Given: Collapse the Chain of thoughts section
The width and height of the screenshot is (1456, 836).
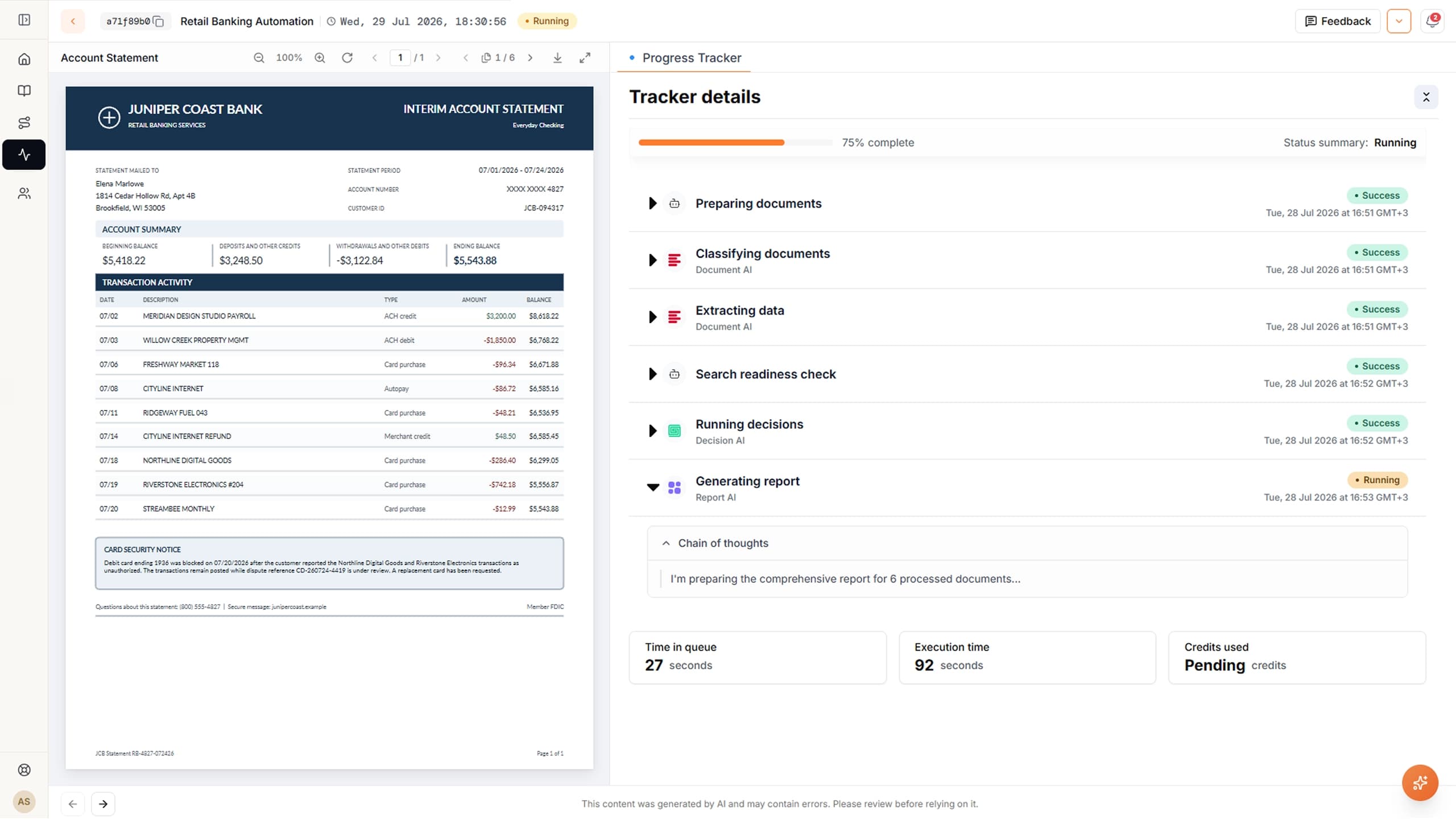Looking at the screenshot, I should (x=665, y=543).
